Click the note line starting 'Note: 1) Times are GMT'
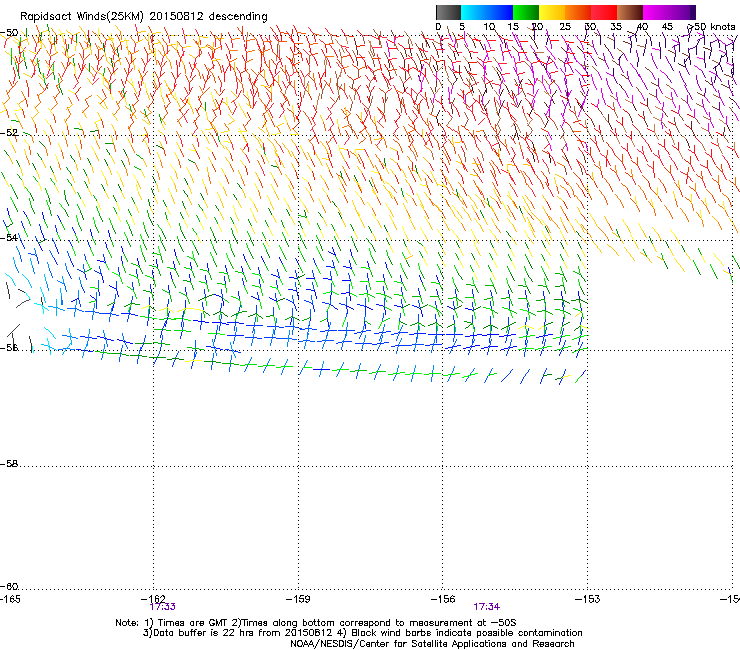The width and height of the screenshot is (740, 650). pyautogui.click(x=316, y=623)
